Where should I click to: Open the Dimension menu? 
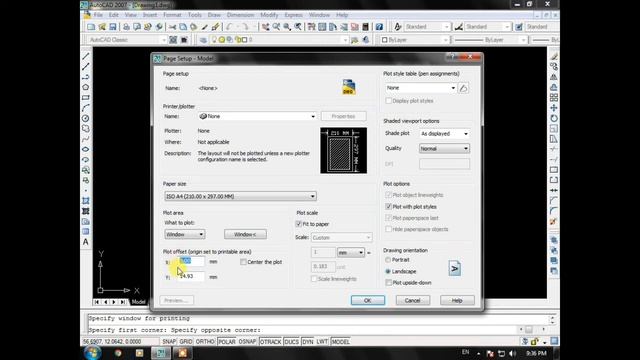click(240, 15)
